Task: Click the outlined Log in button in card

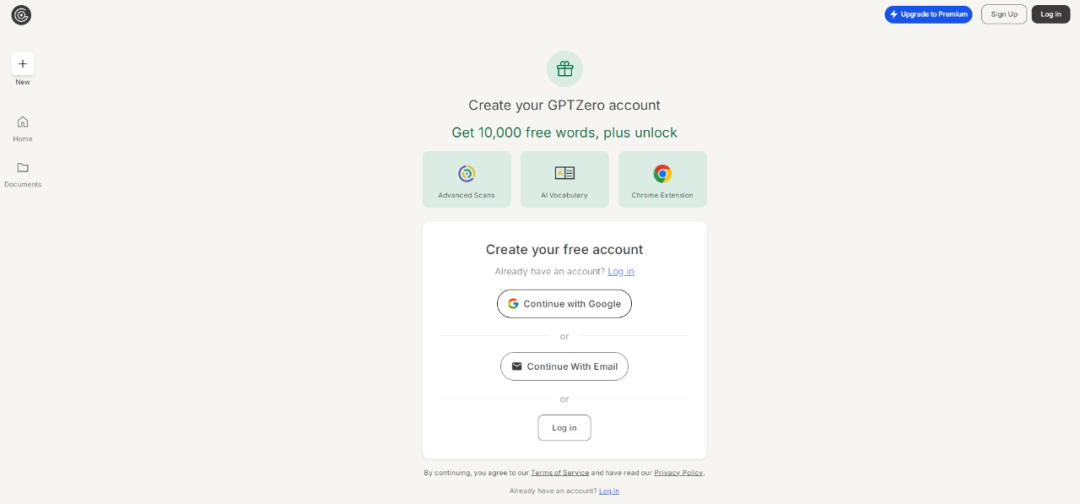Action: click(564, 428)
